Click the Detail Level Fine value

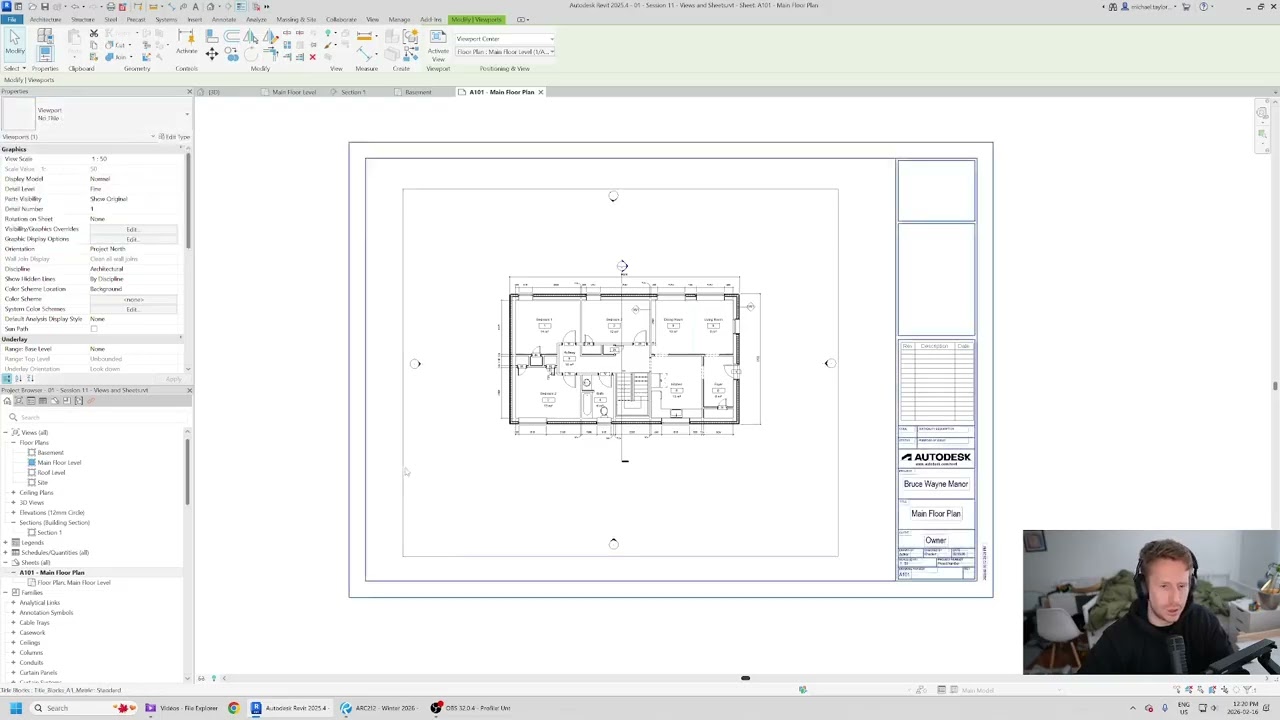click(132, 189)
